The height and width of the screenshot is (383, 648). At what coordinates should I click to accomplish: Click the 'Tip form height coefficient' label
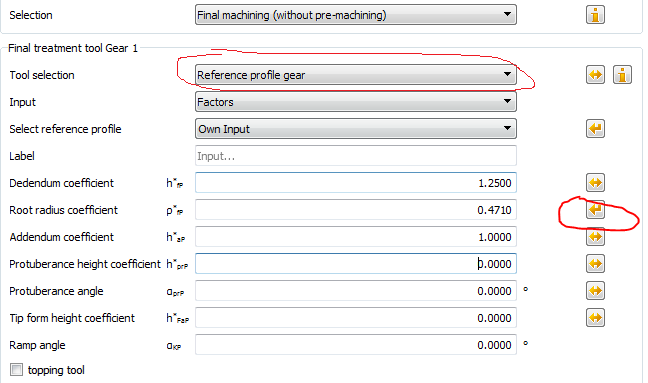(x=72, y=318)
